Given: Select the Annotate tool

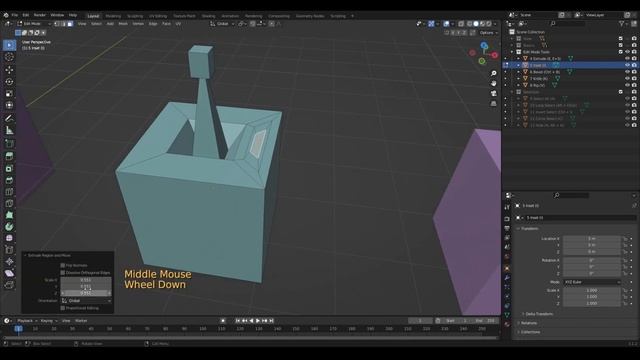Looking at the screenshot, I should [x=9, y=119].
